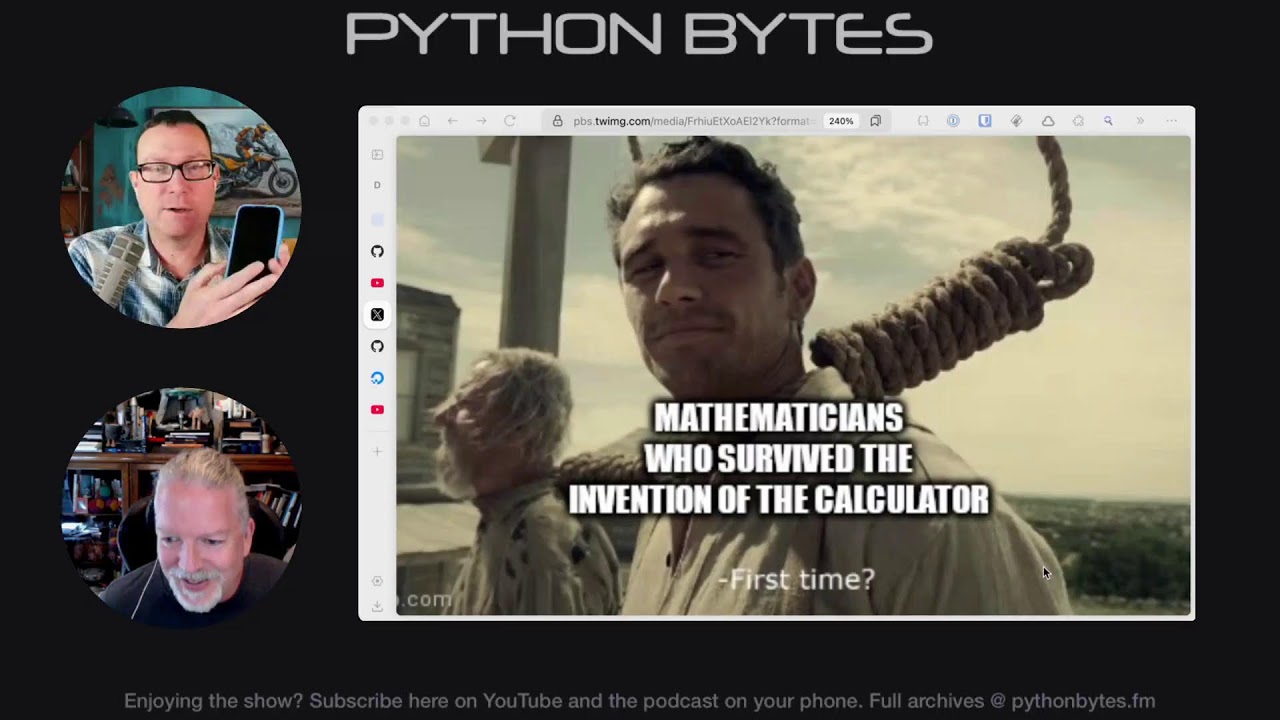The width and height of the screenshot is (1280, 720).
Task: Toggle the sidebar panel icon at top
Action: point(377,155)
